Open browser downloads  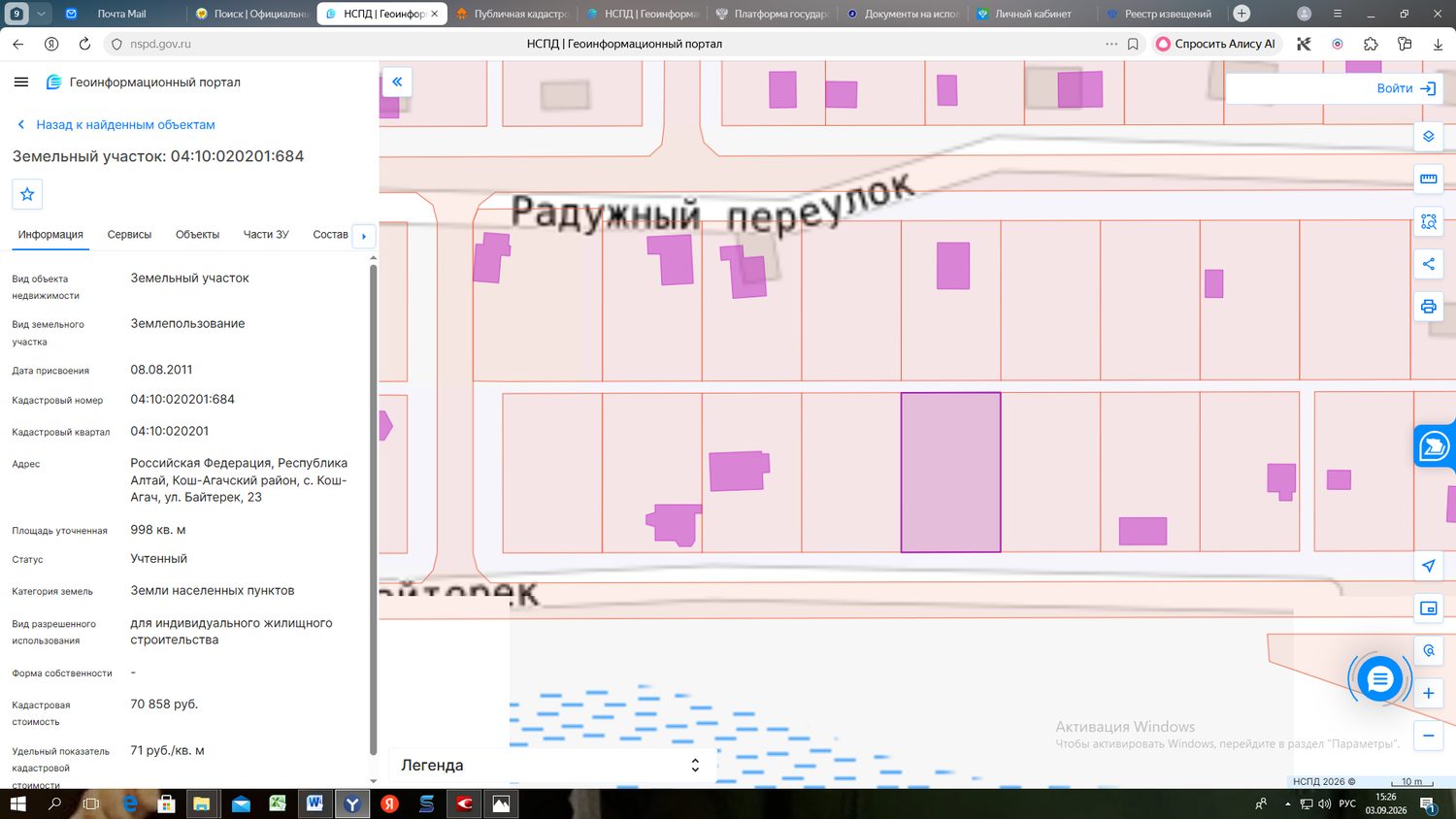point(1438,44)
